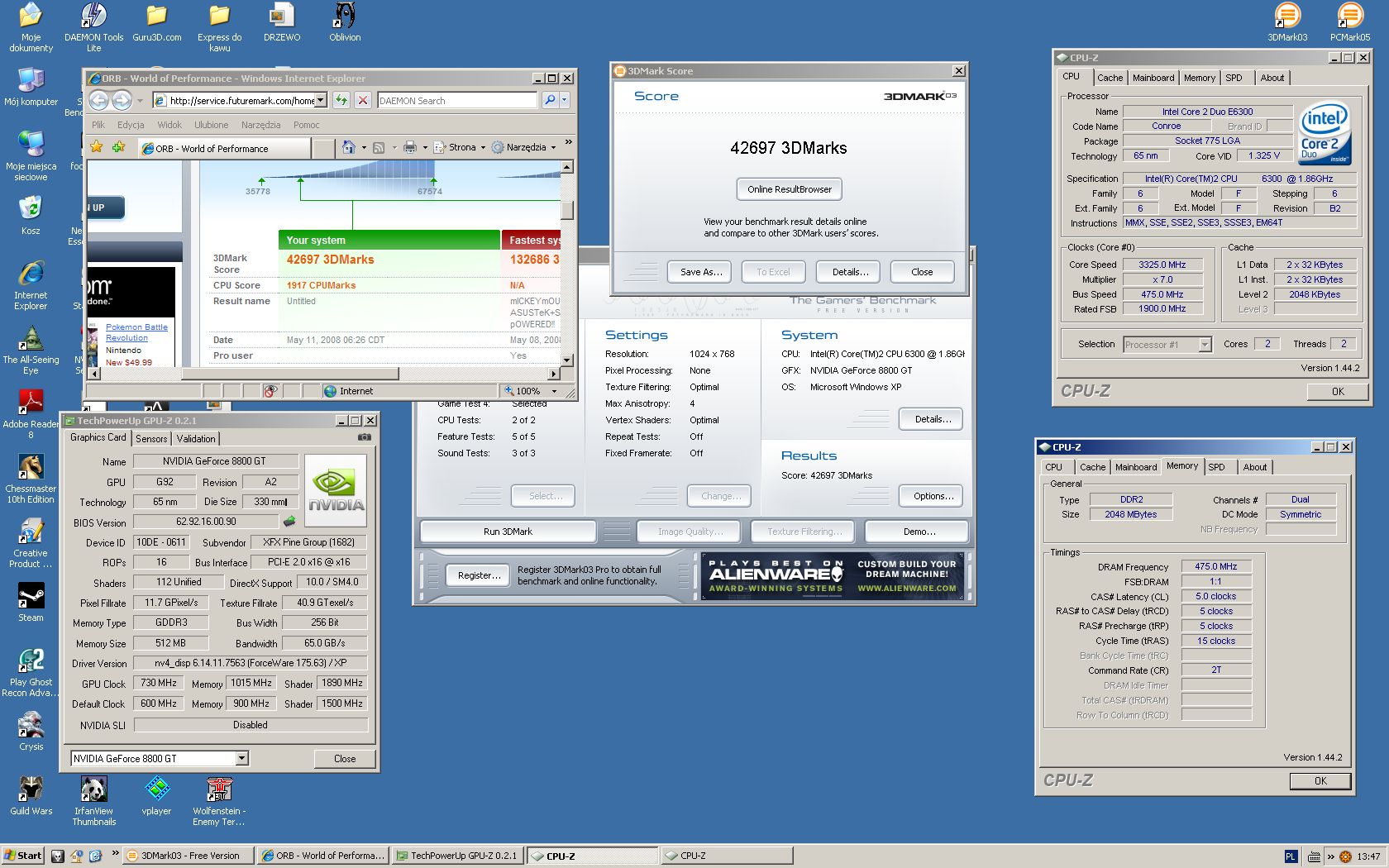Click OK in the top CPU-Z window
The width and height of the screenshot is (1389, 868).
[1337, 392]
